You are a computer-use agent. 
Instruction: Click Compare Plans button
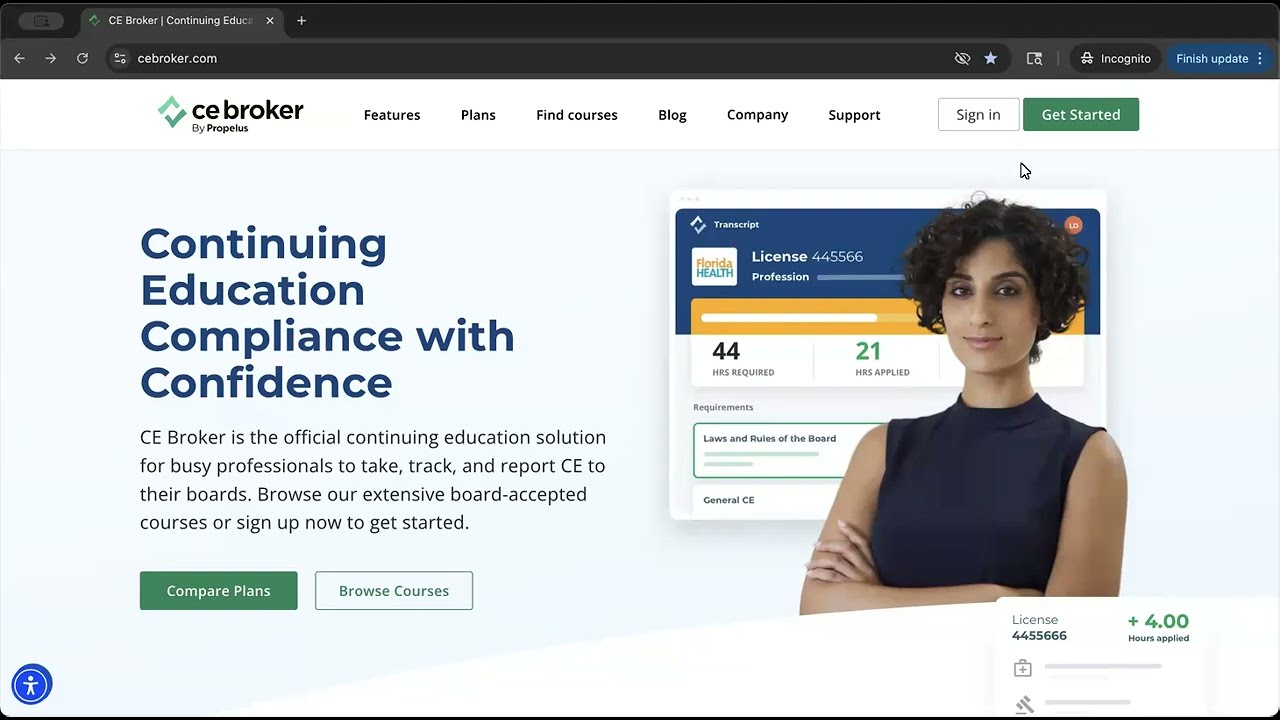(x=218, y=591)
